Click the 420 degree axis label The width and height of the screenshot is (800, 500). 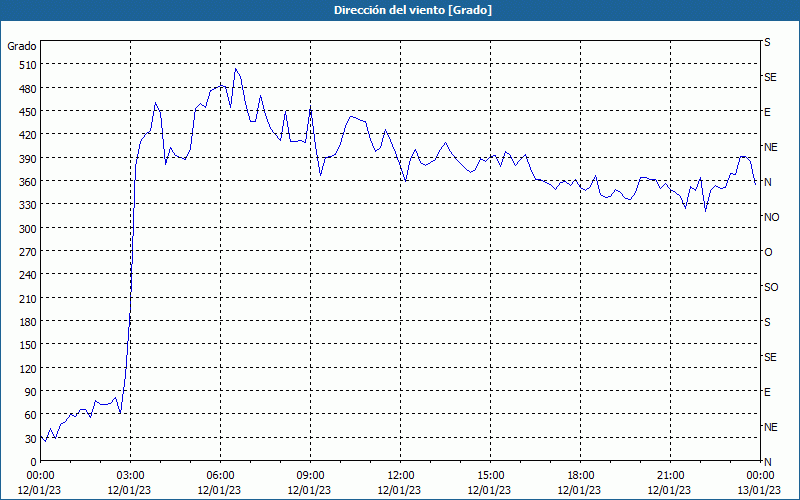point(28,135)
